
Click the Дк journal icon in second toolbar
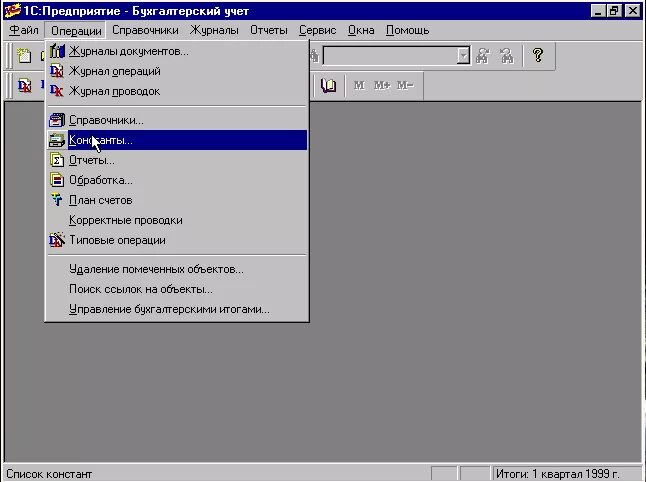pyautogui.click(x=25, y=85)
